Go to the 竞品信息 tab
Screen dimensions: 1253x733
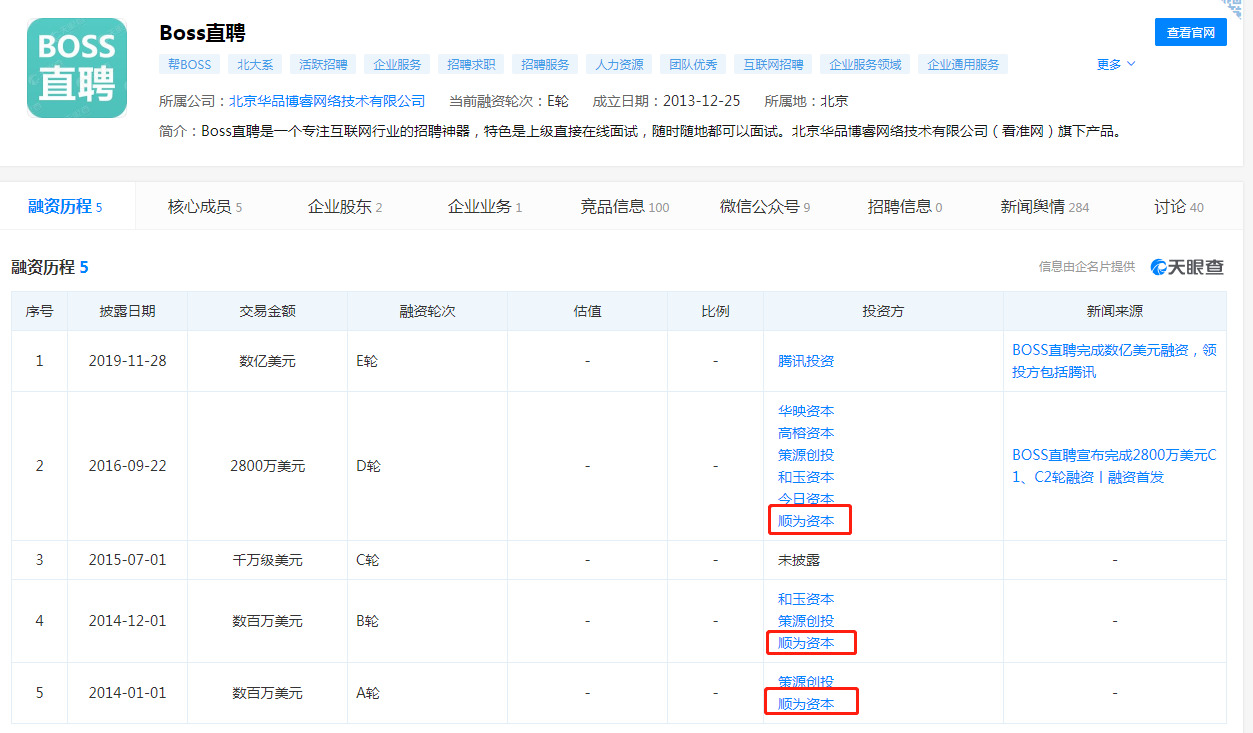[x=625, y=207]
